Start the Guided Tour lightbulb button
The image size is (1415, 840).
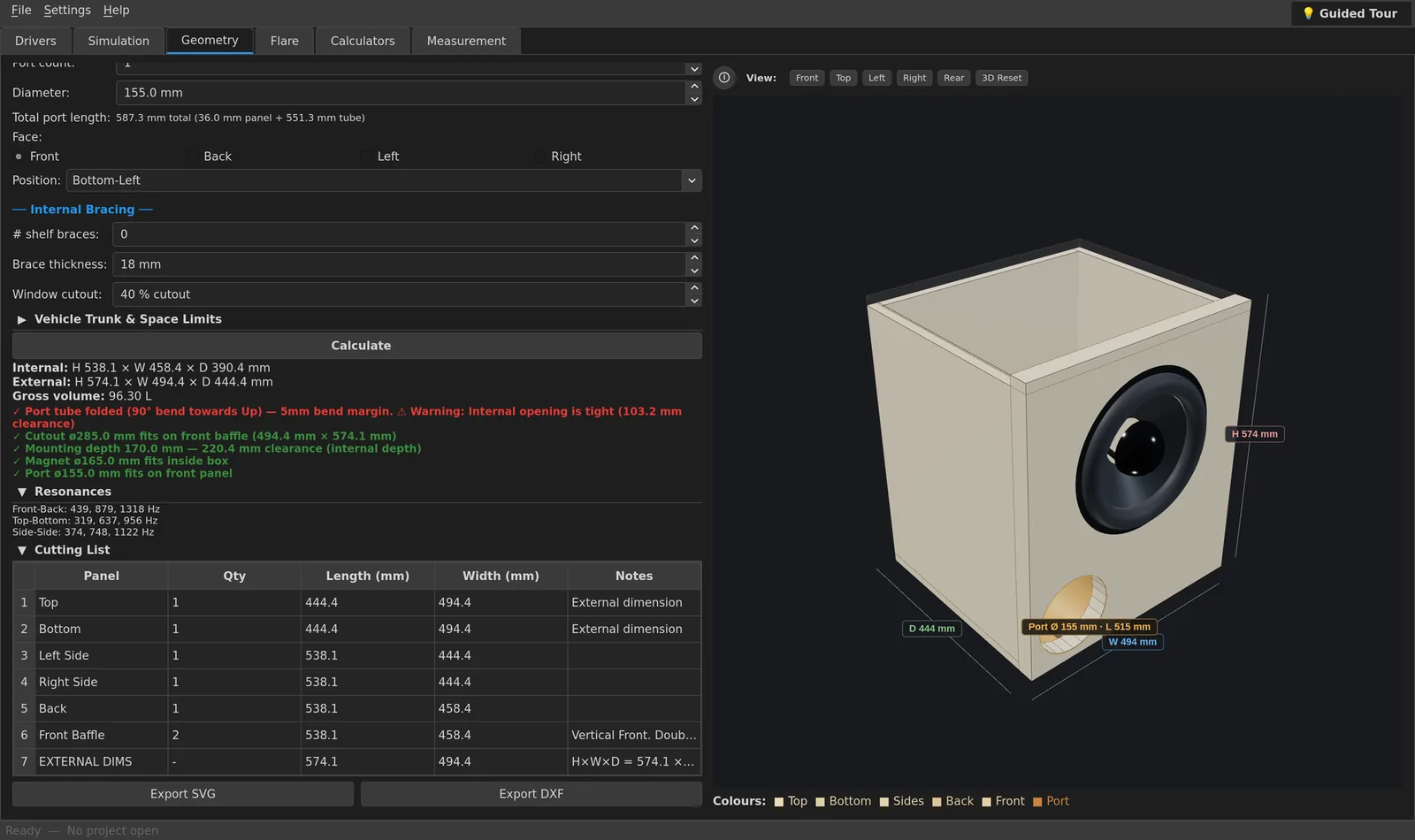[x=1350, y=13]
